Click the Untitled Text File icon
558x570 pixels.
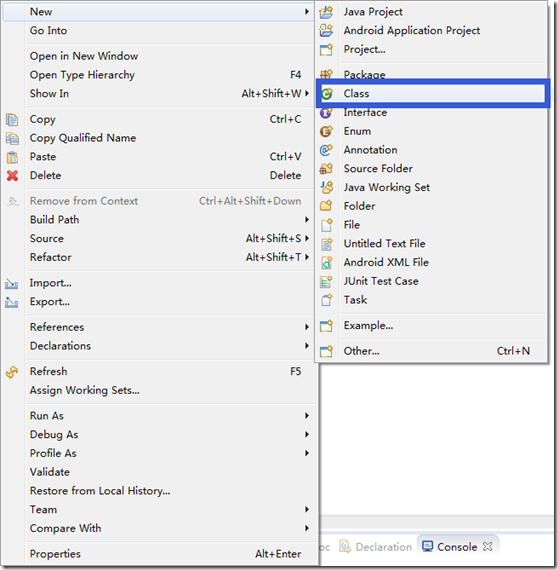pos(326,244)
